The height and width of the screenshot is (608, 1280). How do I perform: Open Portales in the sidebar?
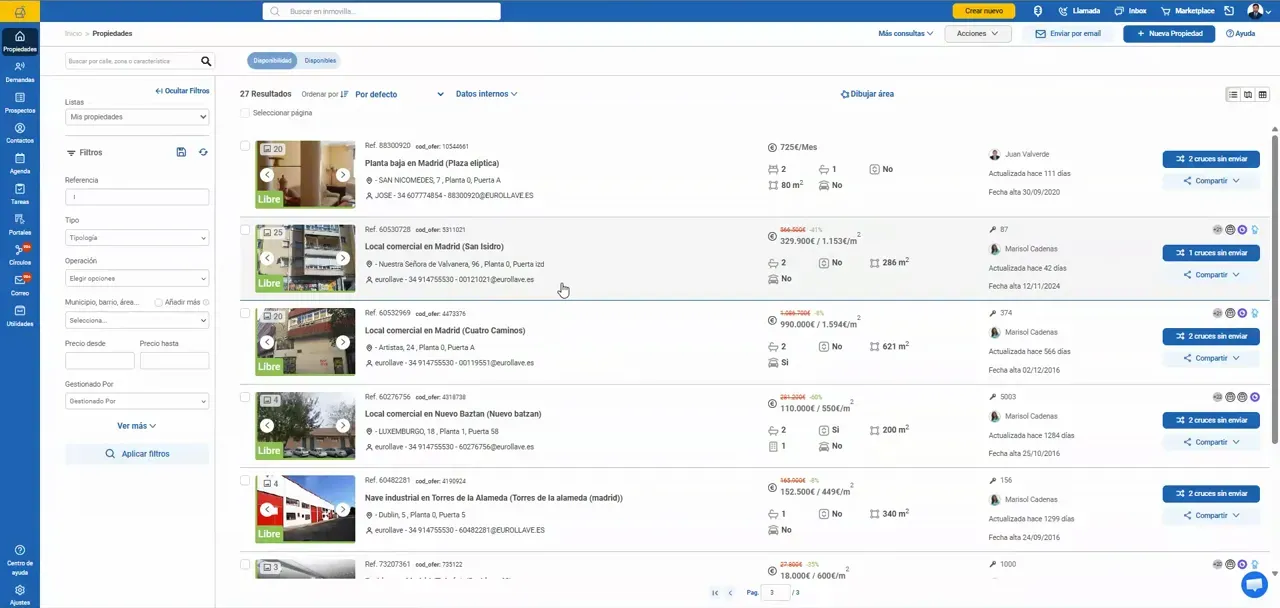coord(20,224)
